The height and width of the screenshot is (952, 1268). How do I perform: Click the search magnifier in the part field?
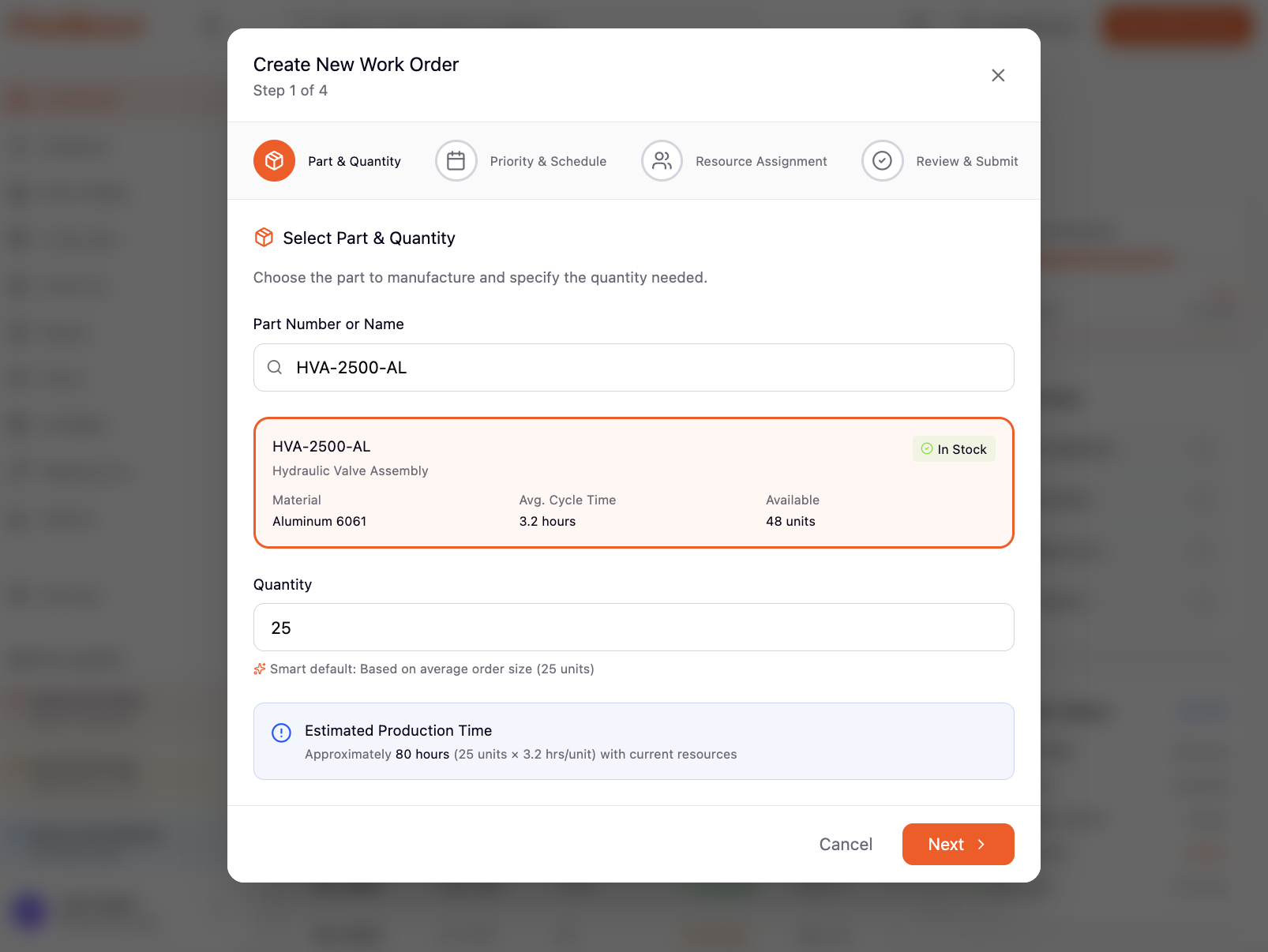coord(274,367)
